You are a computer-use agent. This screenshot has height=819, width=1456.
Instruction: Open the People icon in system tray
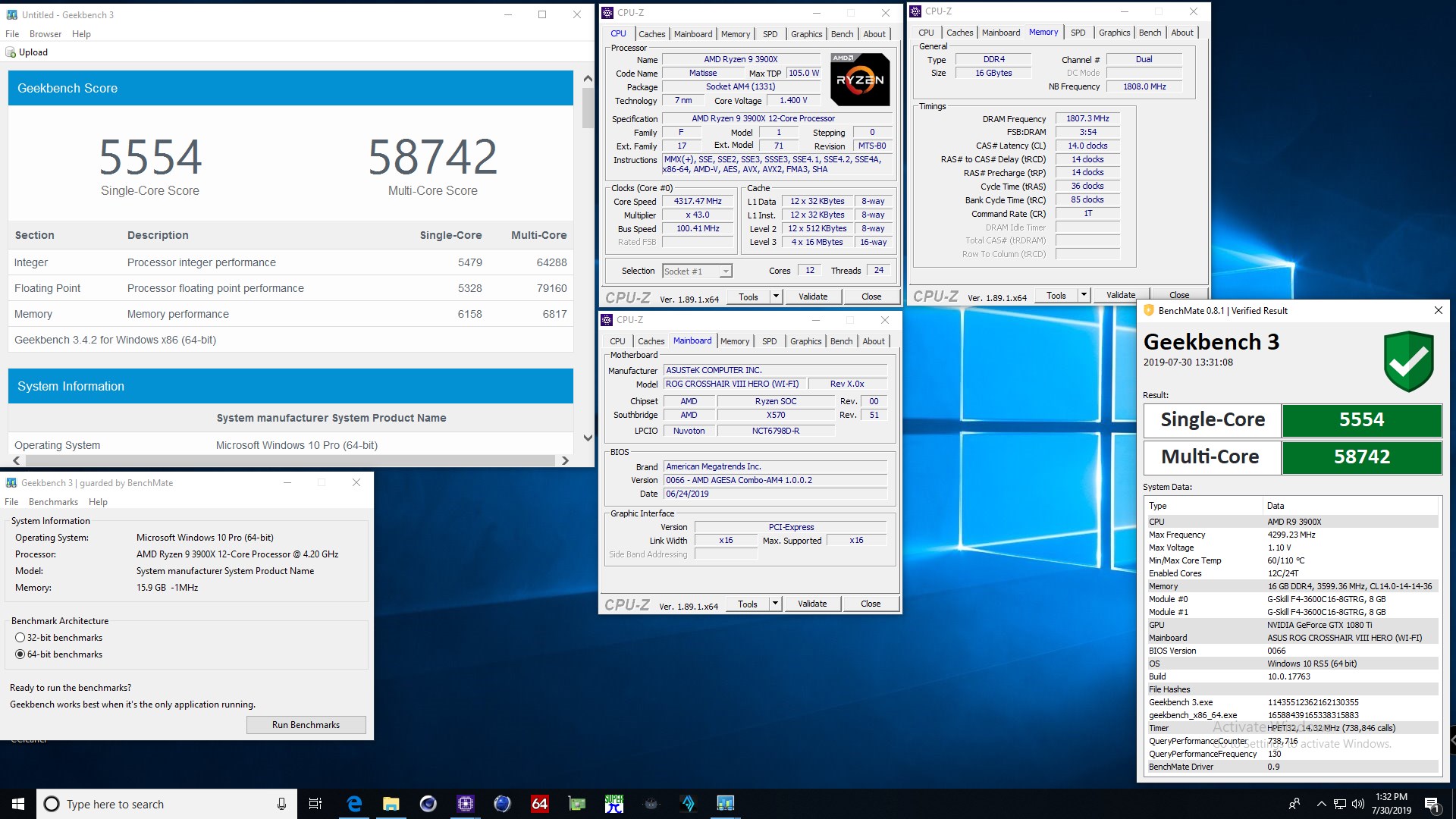point(1294,804)
